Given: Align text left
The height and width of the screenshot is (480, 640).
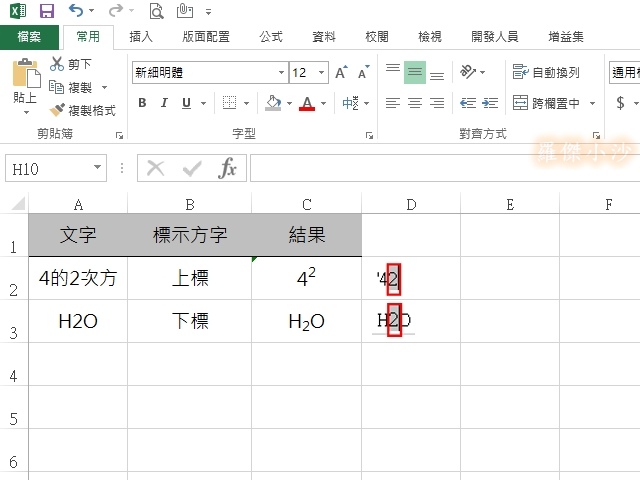Looking at the screenshot, I should 393,103.
